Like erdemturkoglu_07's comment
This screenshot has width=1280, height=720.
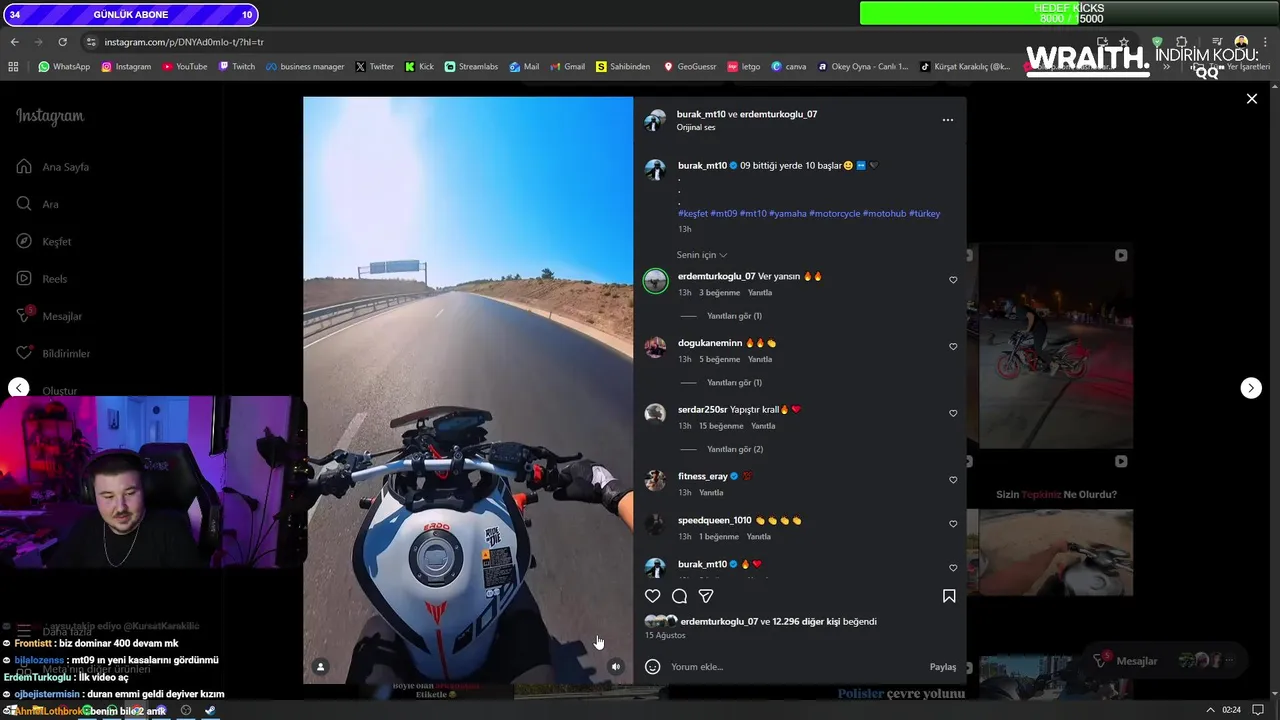[953, 280]
